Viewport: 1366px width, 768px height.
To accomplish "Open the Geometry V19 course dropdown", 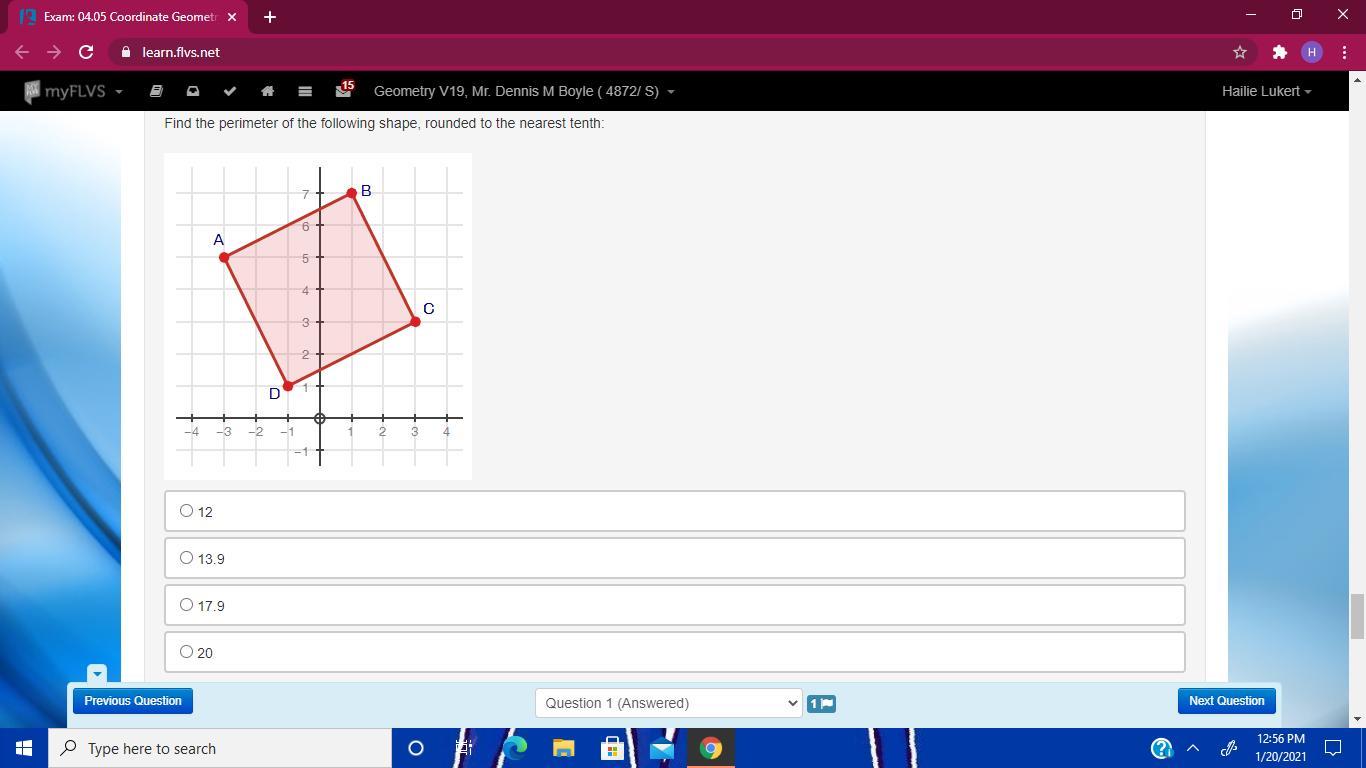I will click(524, 91).
